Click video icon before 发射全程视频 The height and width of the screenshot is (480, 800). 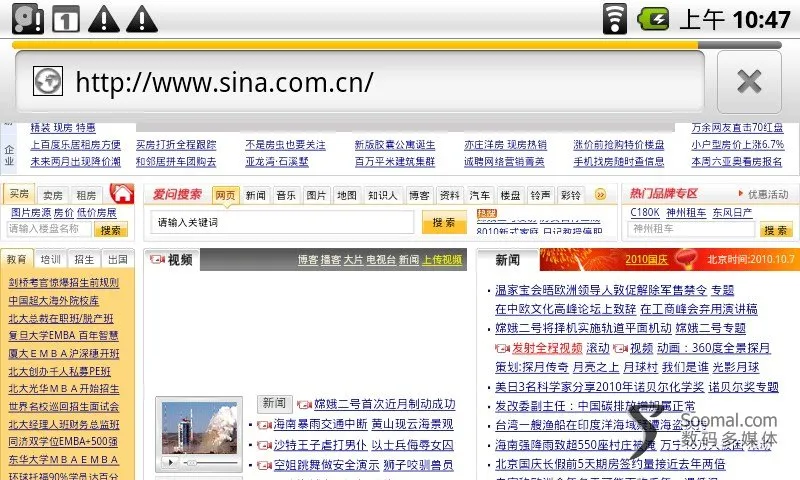(503, 348)
